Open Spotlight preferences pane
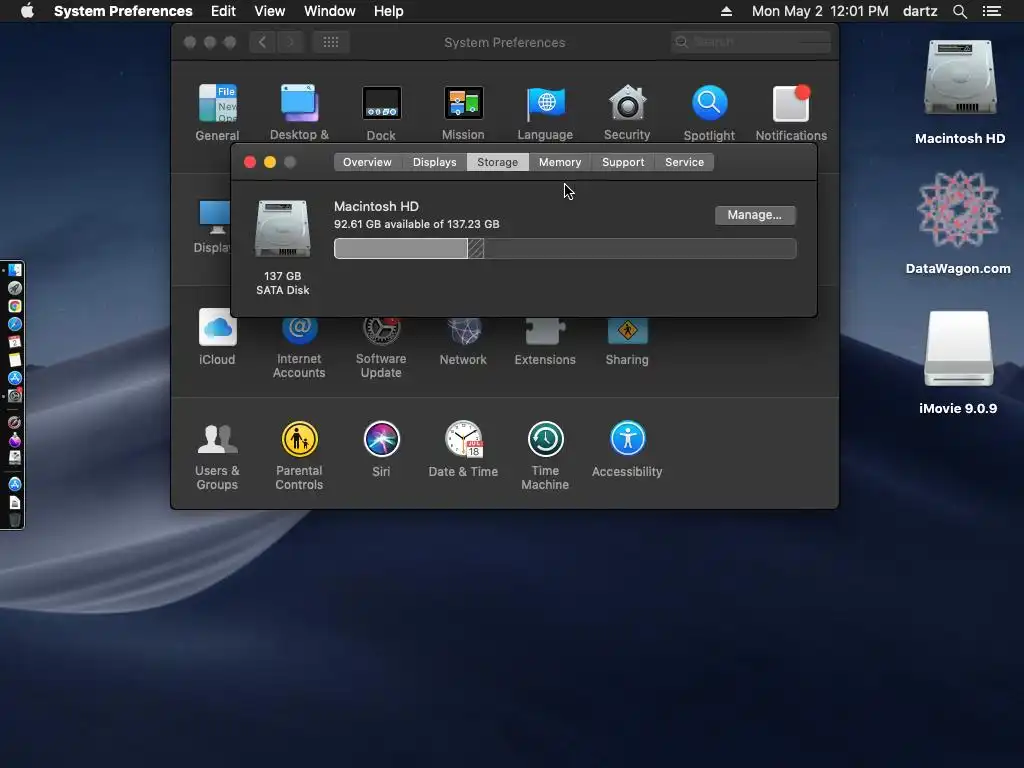The image size is (1024, 768). [x=709, y=112]
